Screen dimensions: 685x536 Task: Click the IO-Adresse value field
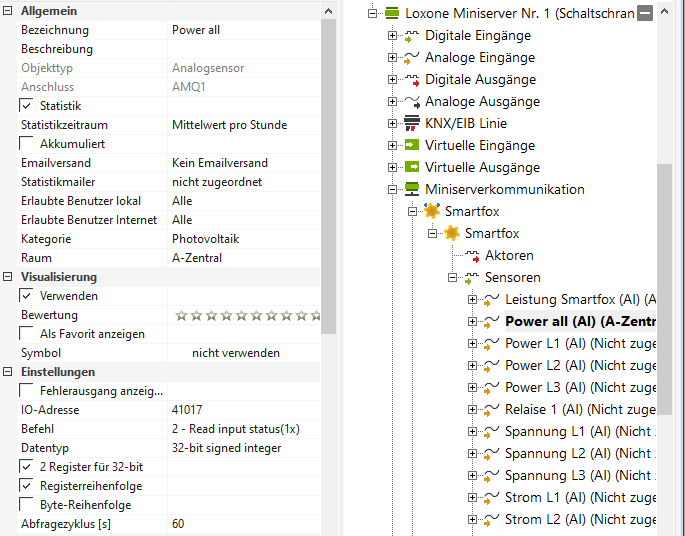point(245,410)
